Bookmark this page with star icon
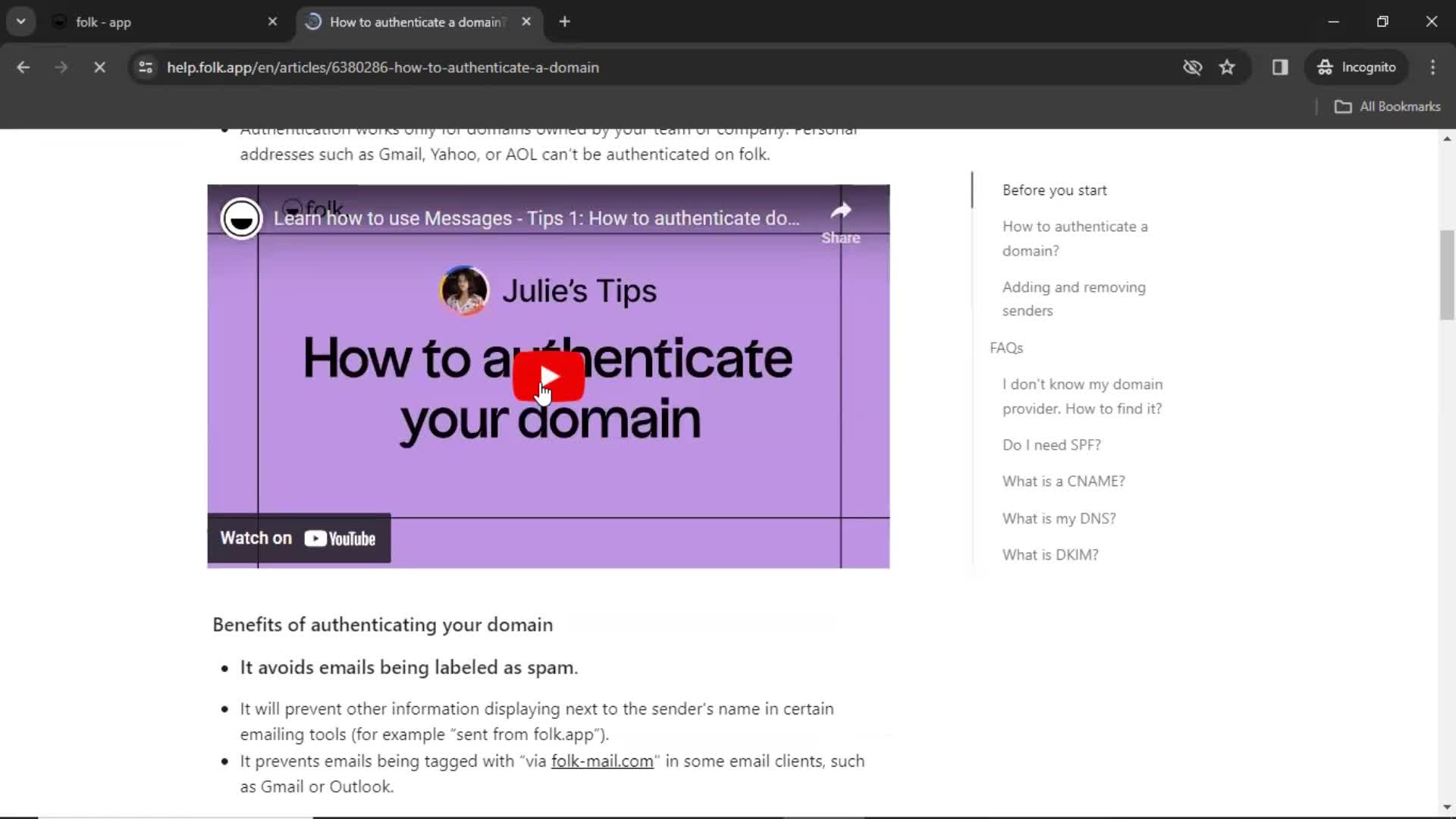 click(1227, 67)
